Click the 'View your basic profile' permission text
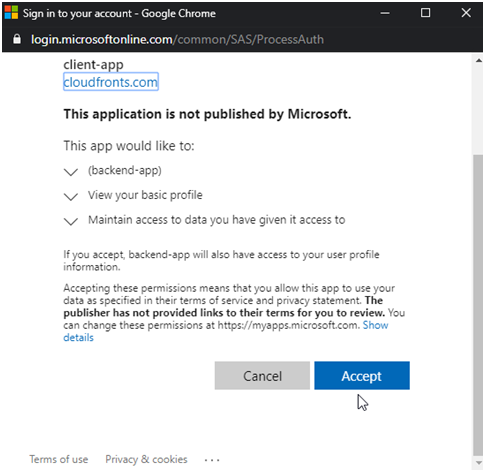 click(x=145, y=195)
